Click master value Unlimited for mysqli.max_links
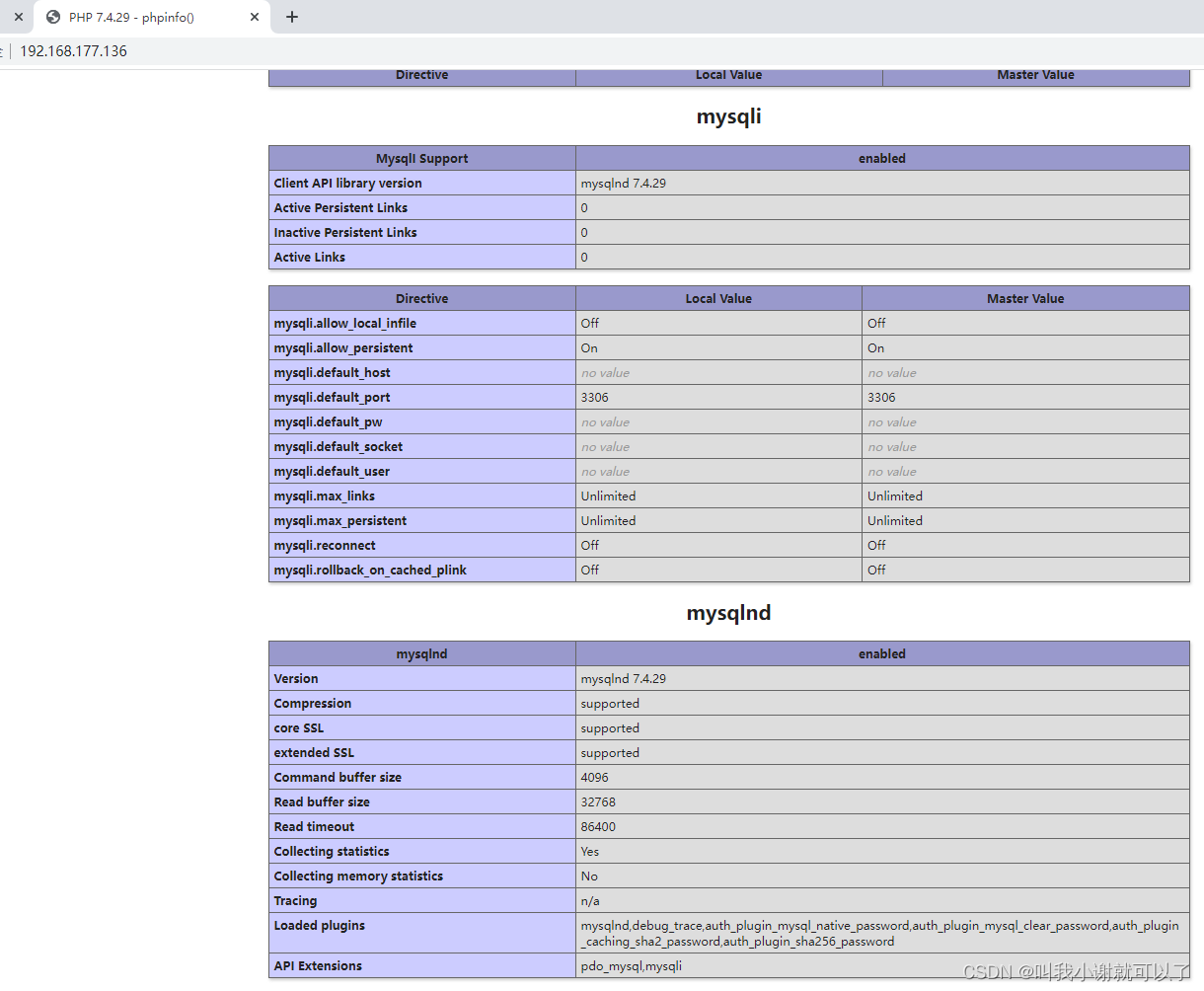The width and height of the screenshot is (1204, 991). (x=895, y=496)
